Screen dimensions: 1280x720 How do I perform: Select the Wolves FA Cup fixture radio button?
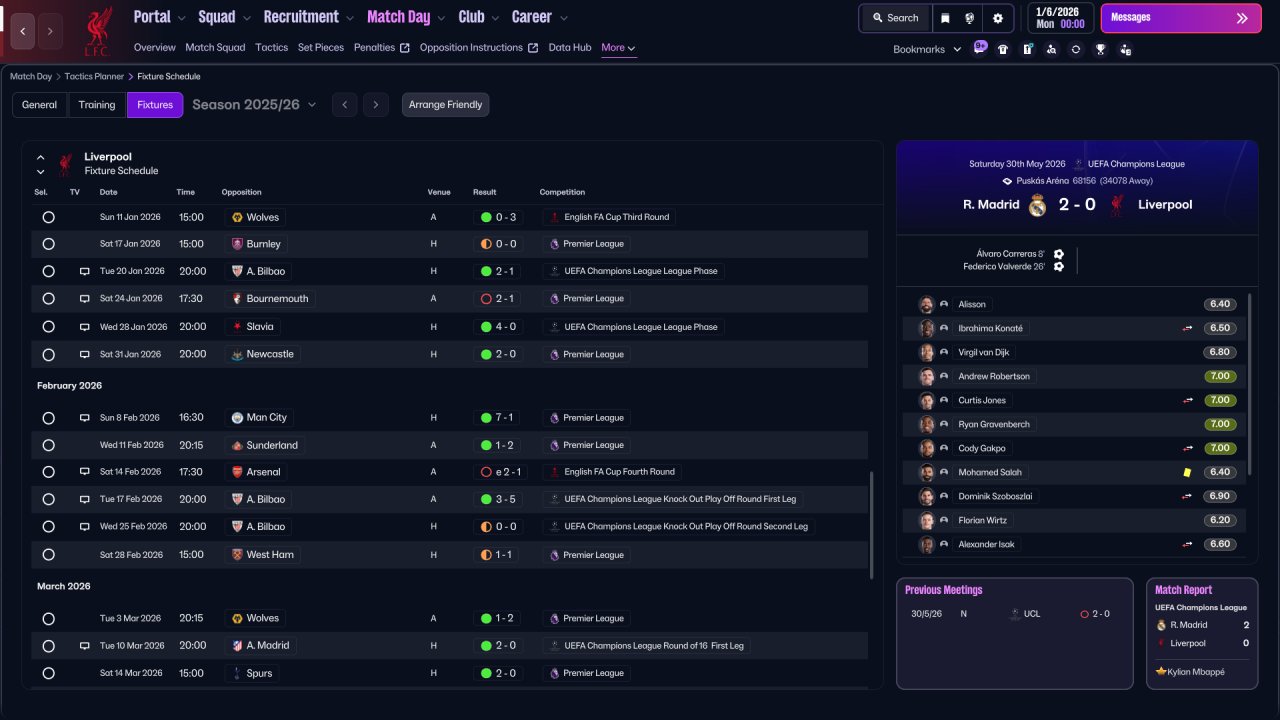pyautogui.click(x=48, y=217)
